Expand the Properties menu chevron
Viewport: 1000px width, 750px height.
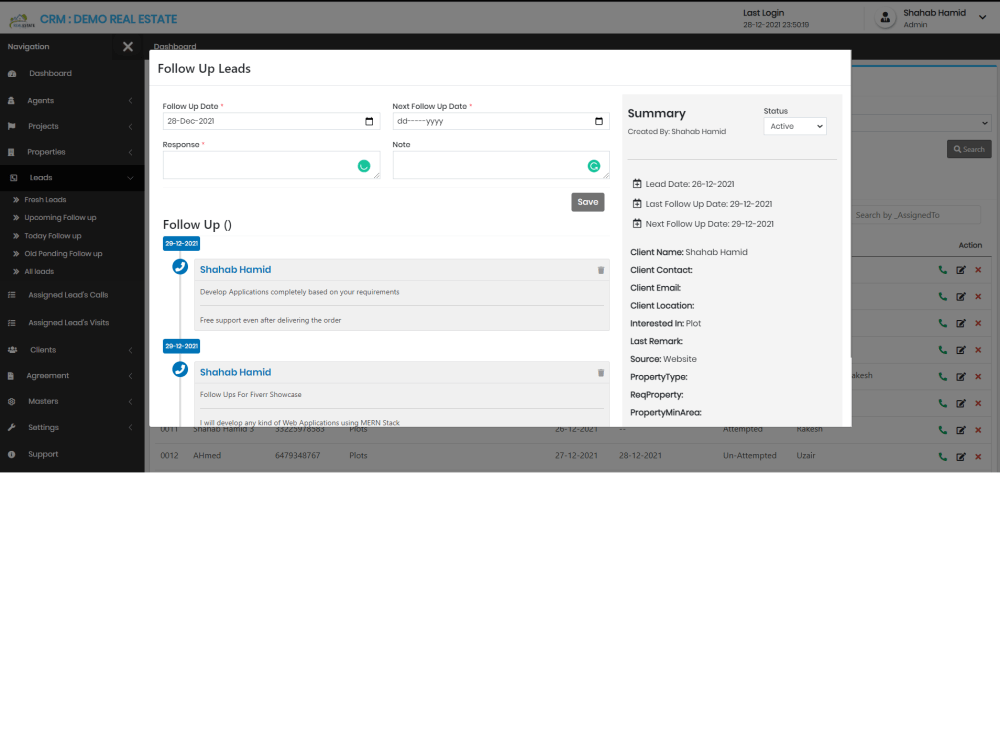(130, 152)
